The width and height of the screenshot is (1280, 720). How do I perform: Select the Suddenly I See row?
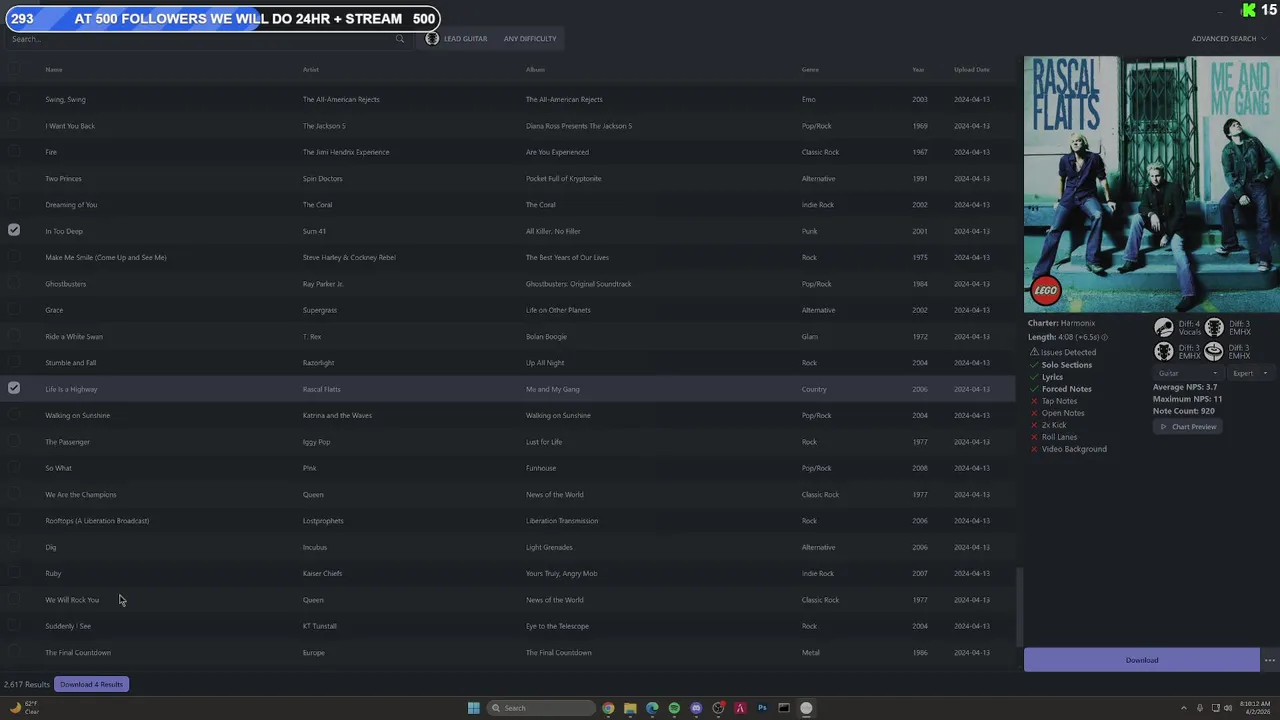click(x=508, y=626)
